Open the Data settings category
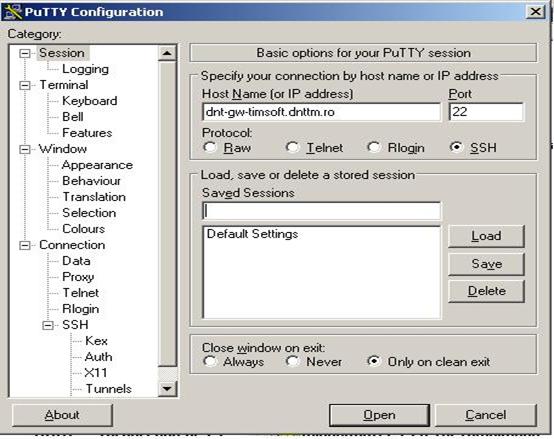 point(76,261)
